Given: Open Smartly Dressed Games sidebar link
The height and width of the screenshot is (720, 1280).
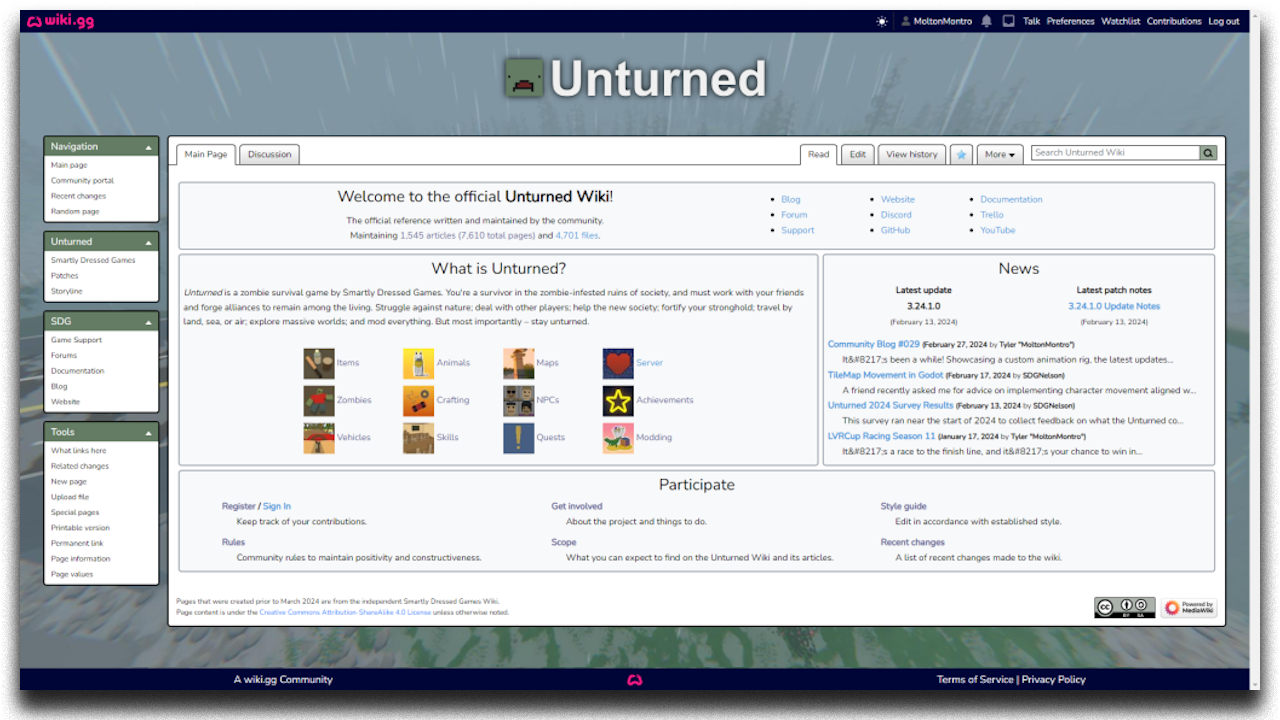Looking at the screenshot, I should click(x=93, y=260).
